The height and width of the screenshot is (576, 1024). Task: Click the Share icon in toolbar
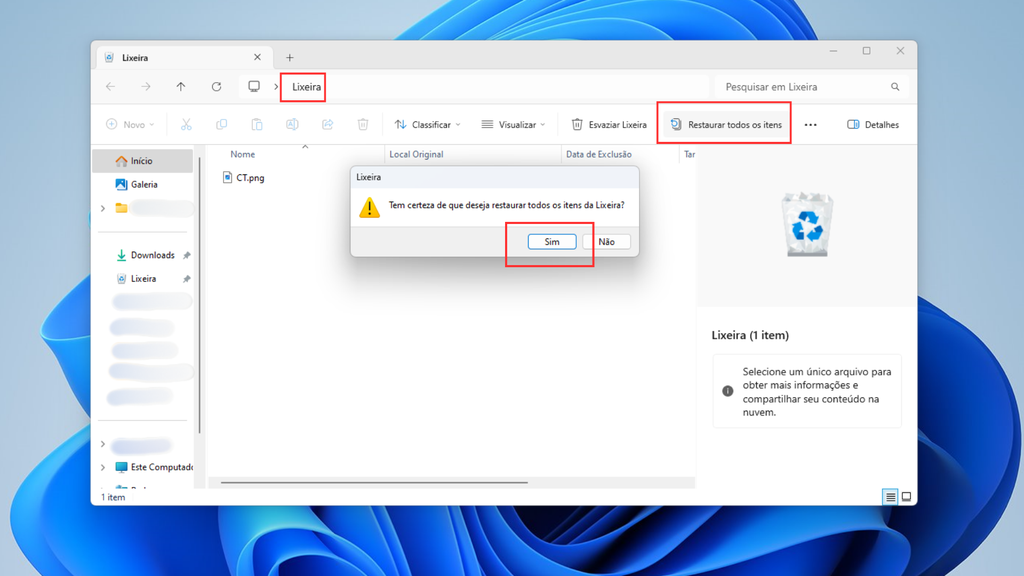327,124
